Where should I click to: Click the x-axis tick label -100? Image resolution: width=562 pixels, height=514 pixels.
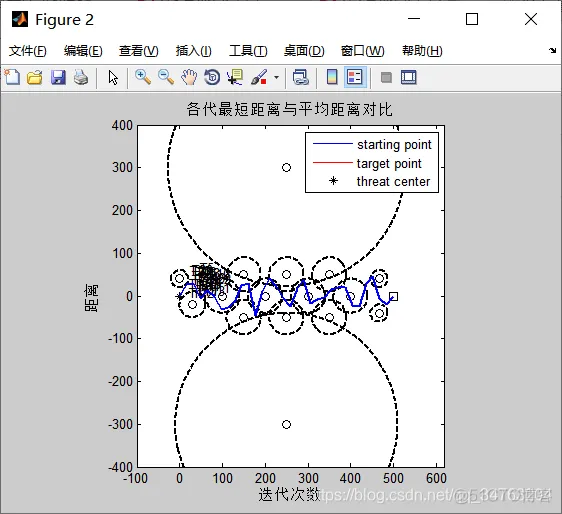(135, 478)
